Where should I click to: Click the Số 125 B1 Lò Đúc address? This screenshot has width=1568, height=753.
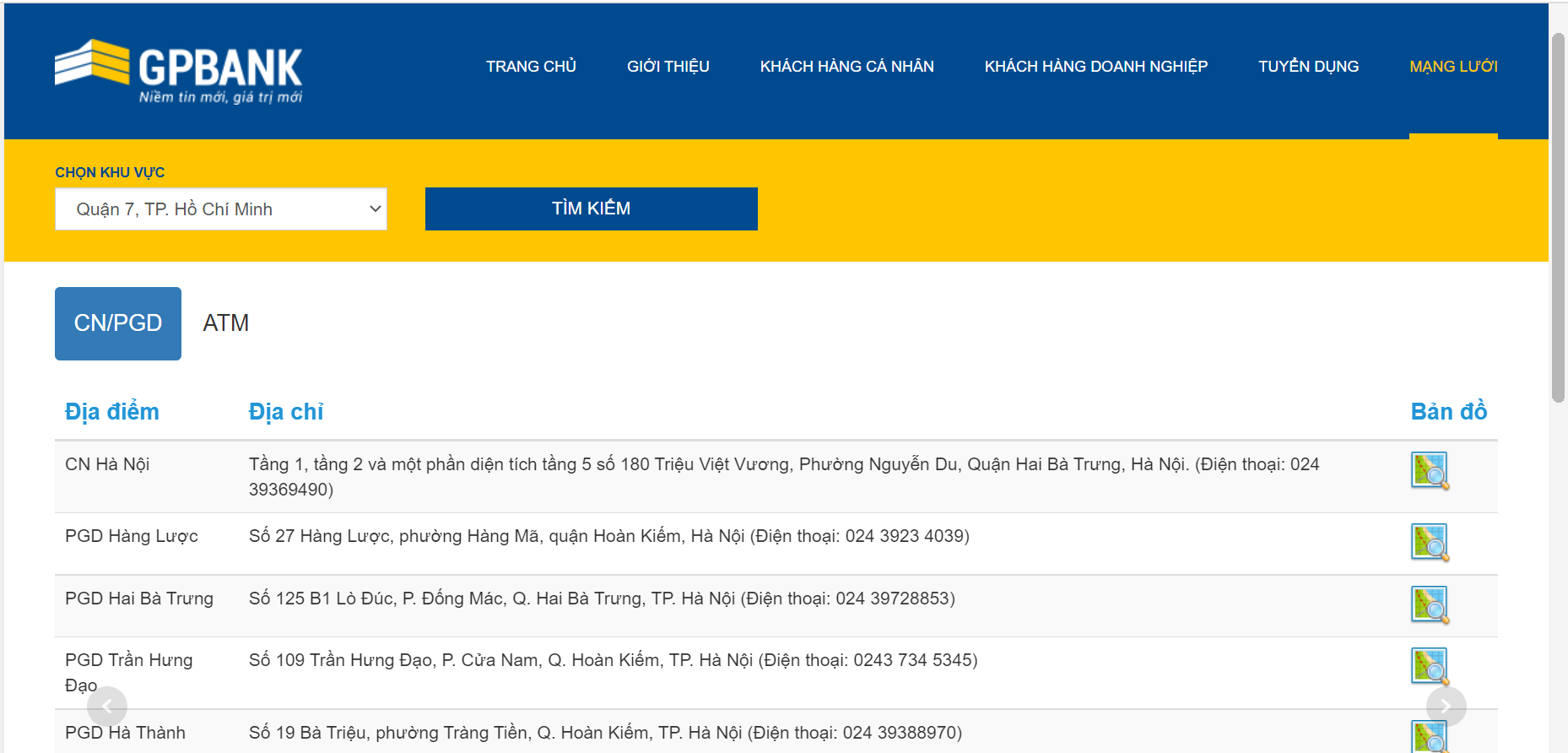pyautogui.click(x=602, y=599)
